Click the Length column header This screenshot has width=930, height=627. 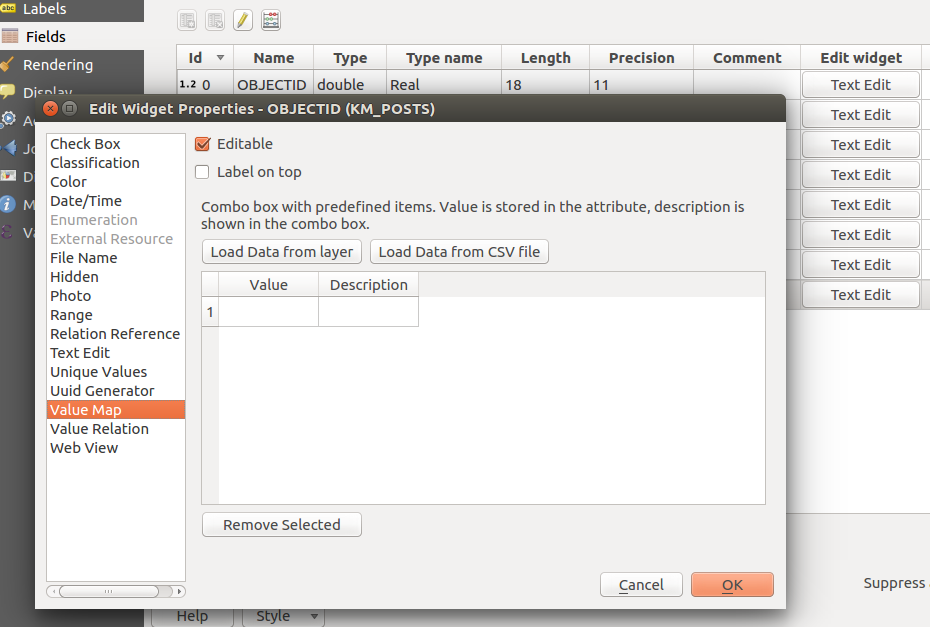click(546, 58)
